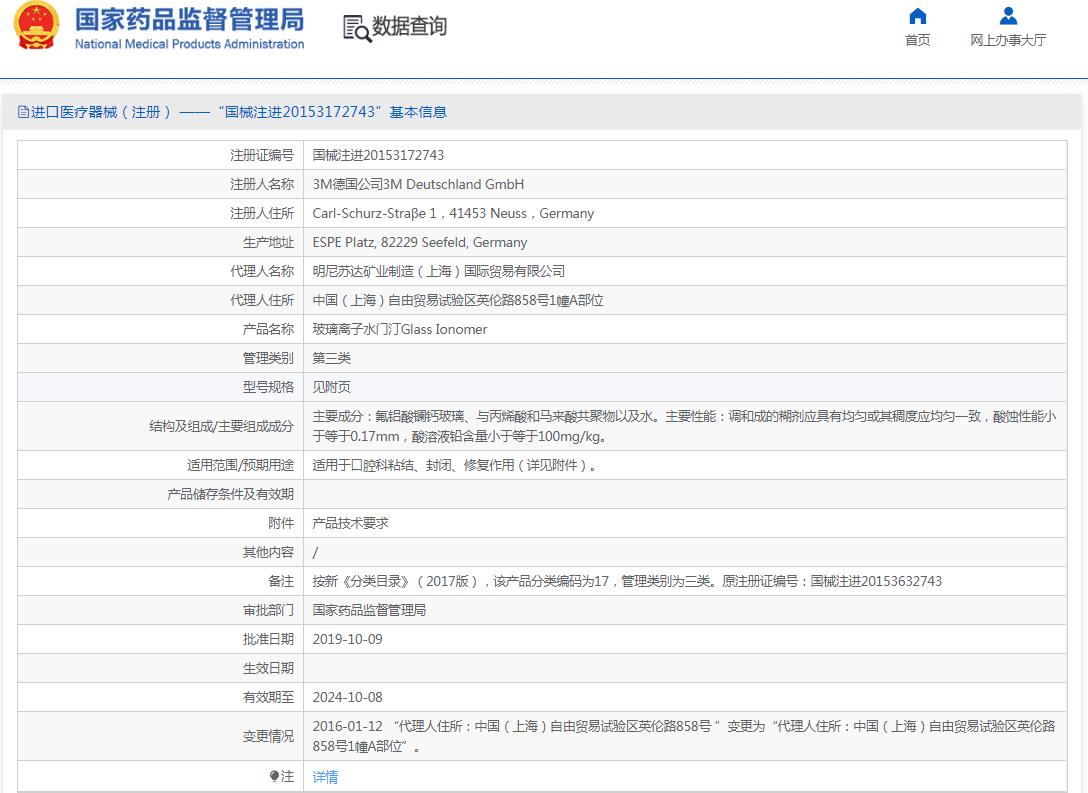Select the 2016-01-12 change record text
The width and height of the screenshot is (1088, 793).
[684, 736]
